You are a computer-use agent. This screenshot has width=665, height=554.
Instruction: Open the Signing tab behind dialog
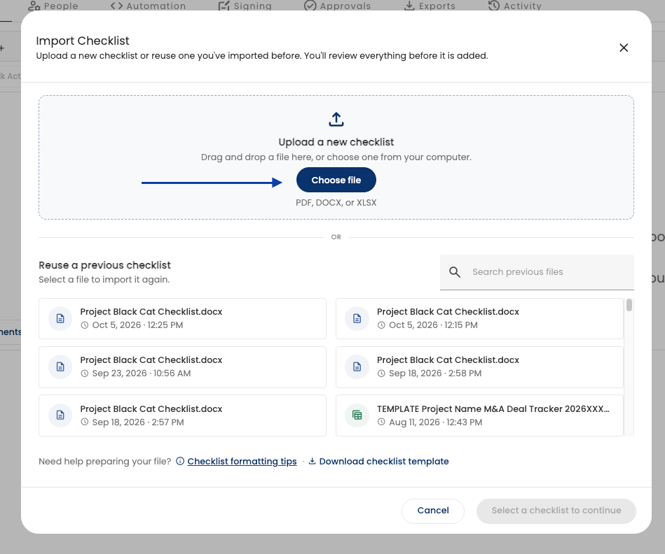tap(245, 6)
